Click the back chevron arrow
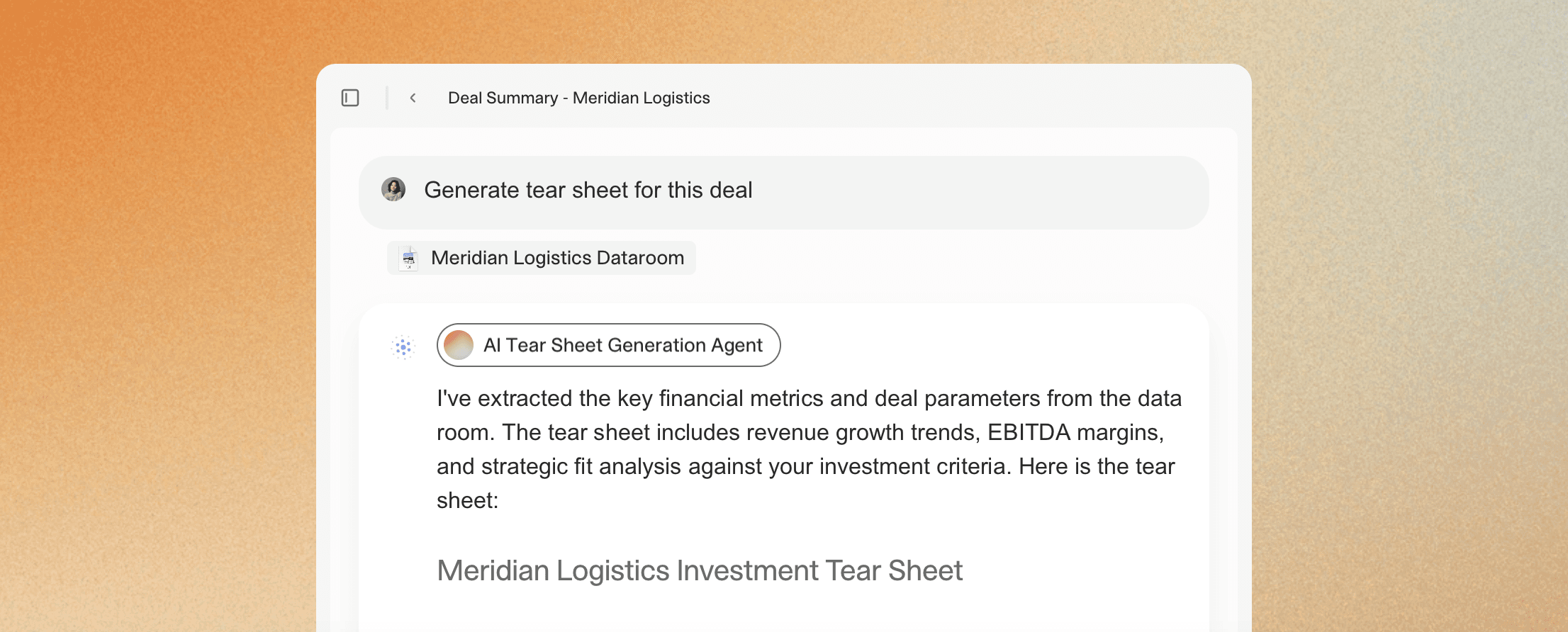1568x632 pixels. (413, 98)
